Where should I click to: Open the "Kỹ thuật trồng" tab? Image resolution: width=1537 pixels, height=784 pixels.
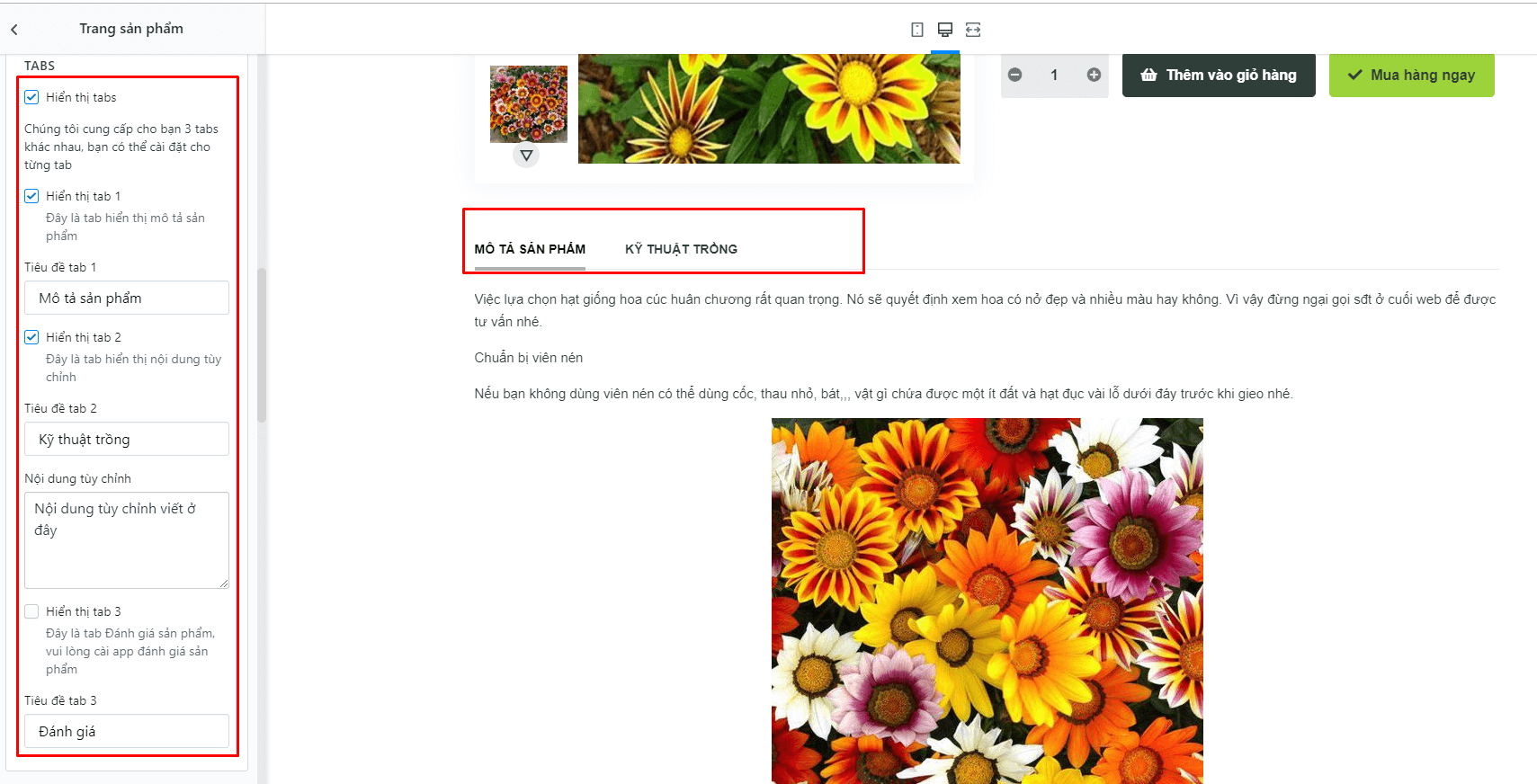(x=681, y=249)
